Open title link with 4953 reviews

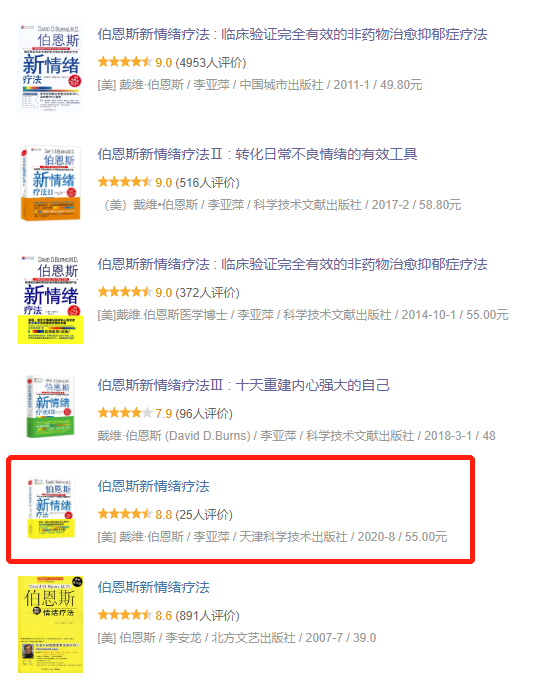pos(292,34)
